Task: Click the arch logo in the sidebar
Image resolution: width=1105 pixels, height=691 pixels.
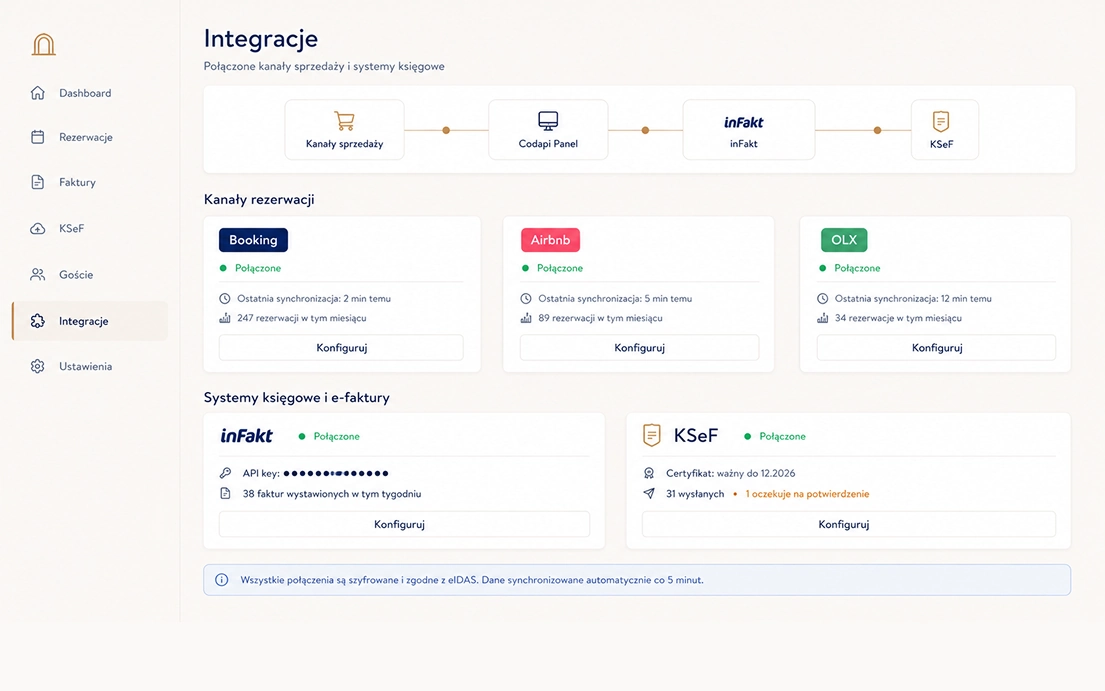Action: click(x=44, y=44)
